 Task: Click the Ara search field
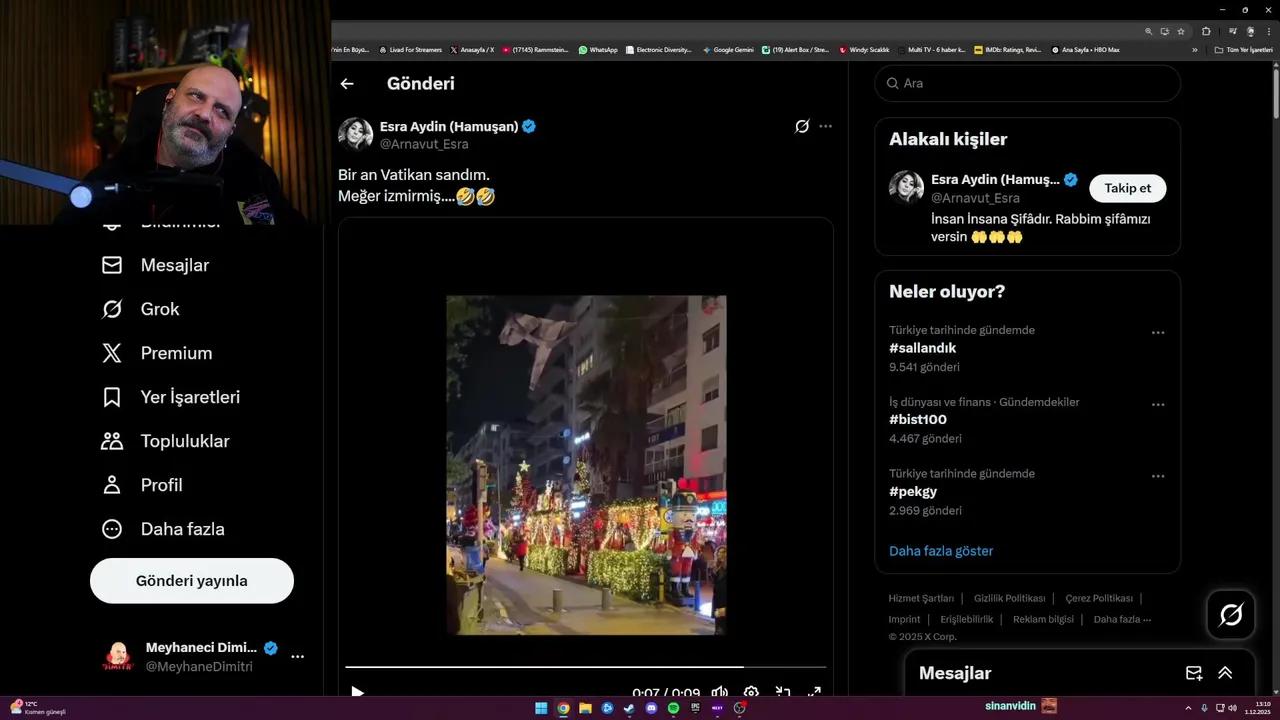coord(1030,83)
